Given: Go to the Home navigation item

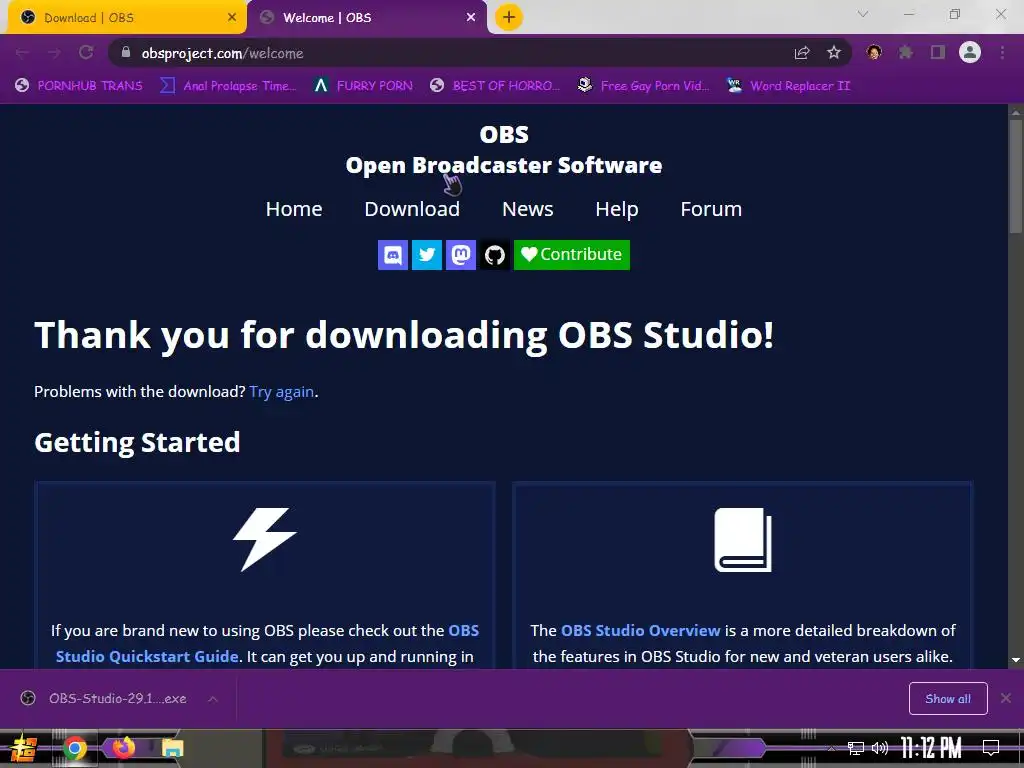Looking at the screenshot, I should tap(294, 209).
